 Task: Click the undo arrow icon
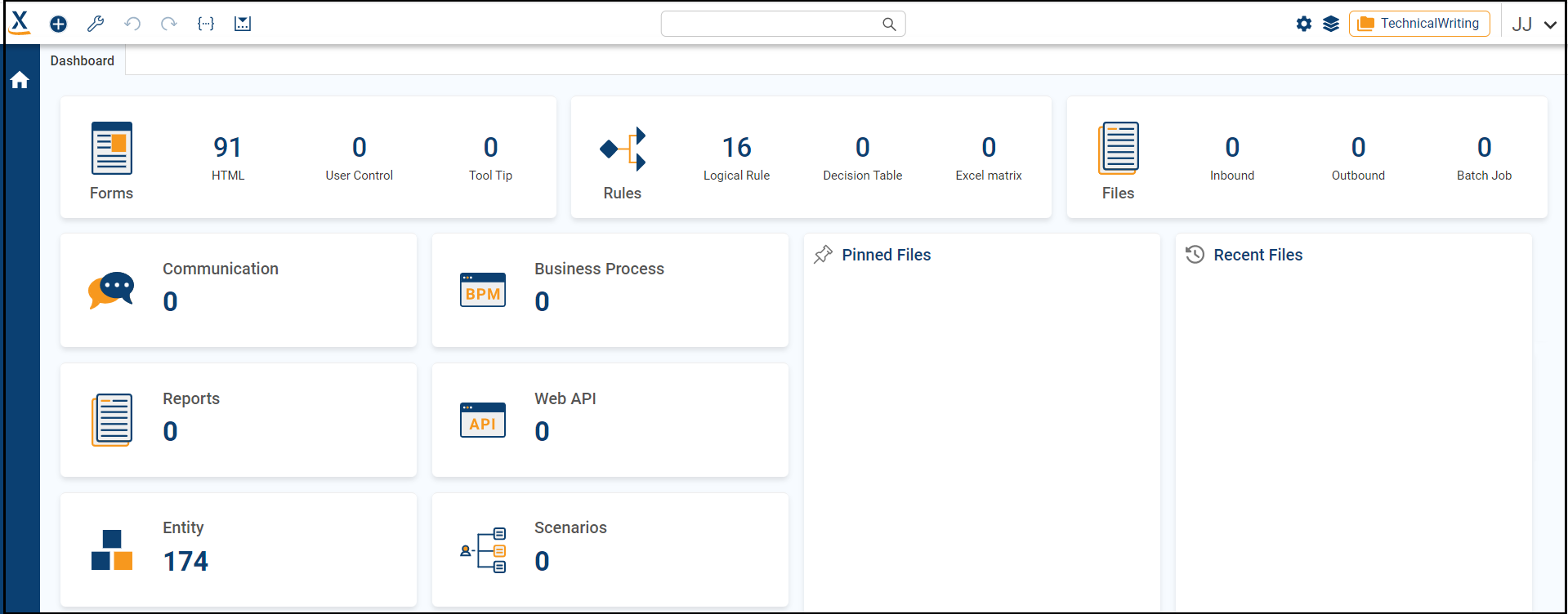(x=132, y=24)
